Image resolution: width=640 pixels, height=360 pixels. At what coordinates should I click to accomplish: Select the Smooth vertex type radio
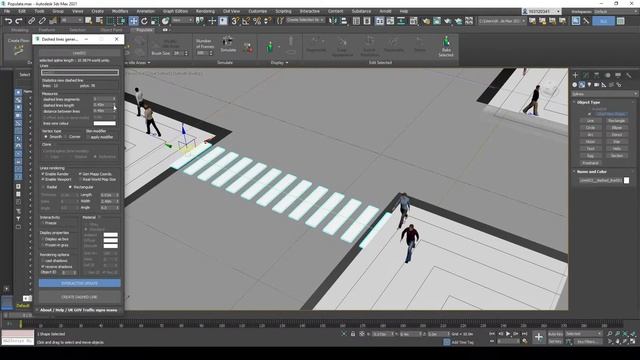point(46,137)
